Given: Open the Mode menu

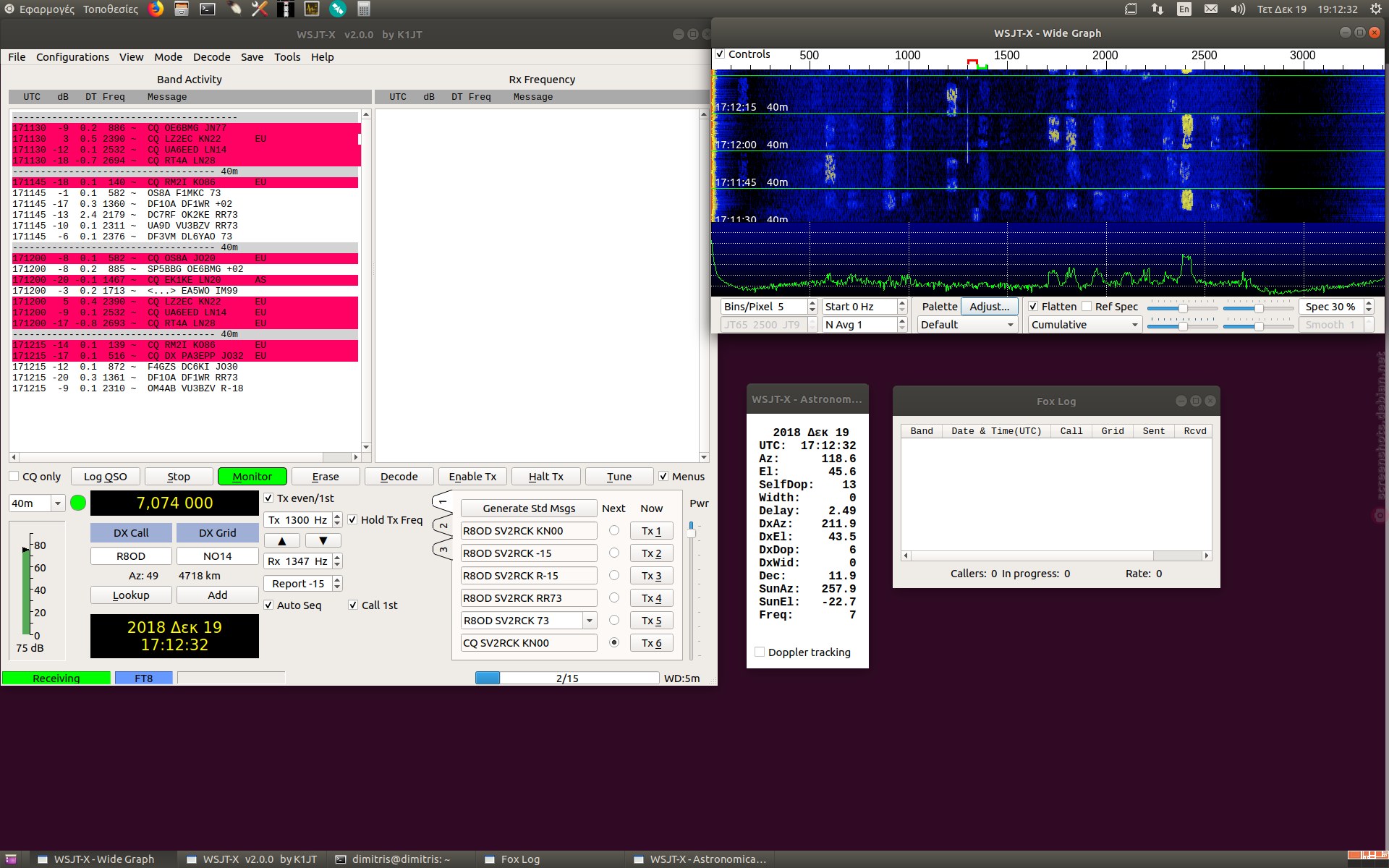Looking at the screenshot, I should point(168,57).
